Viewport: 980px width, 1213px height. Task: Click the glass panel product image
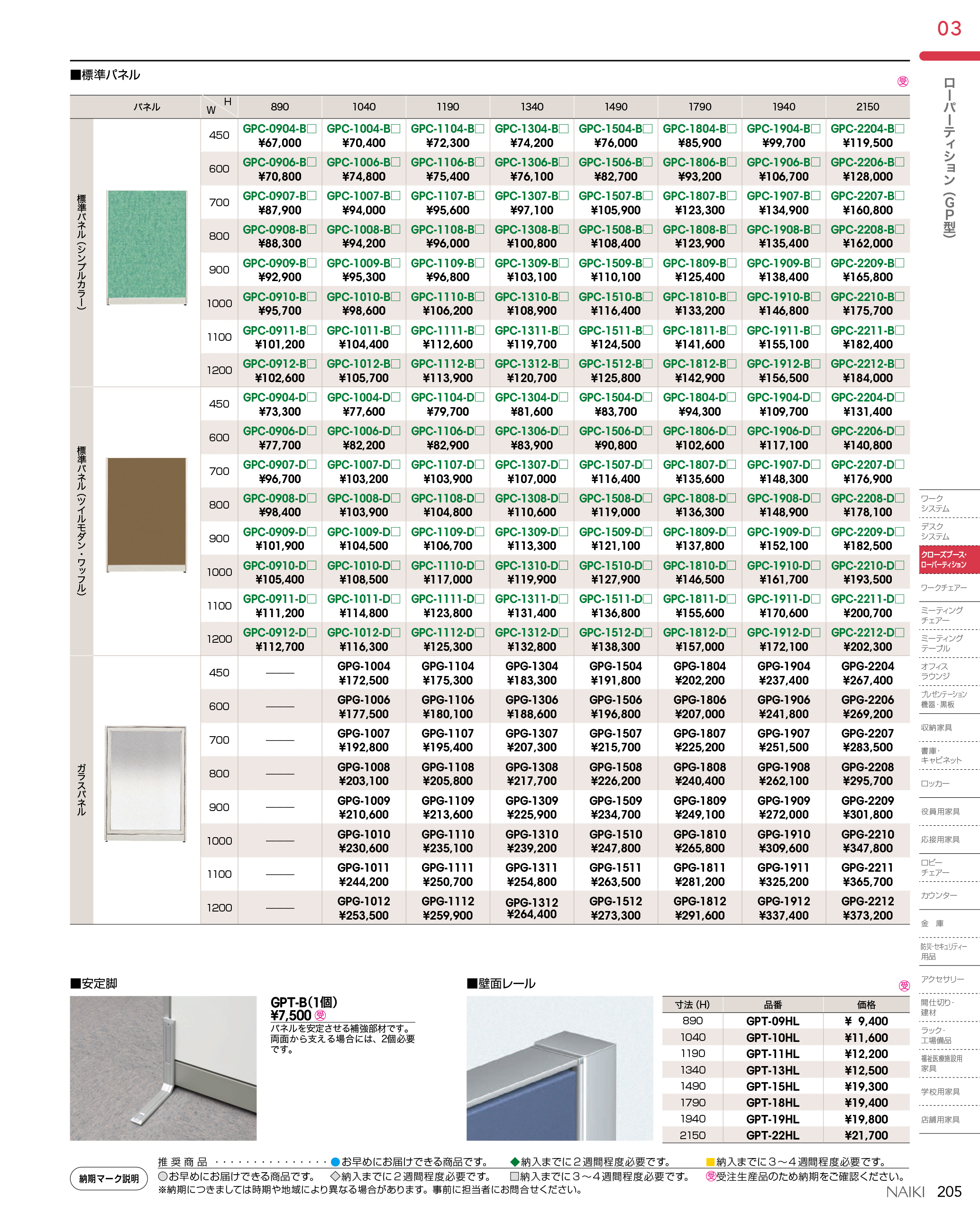(146, 784)
